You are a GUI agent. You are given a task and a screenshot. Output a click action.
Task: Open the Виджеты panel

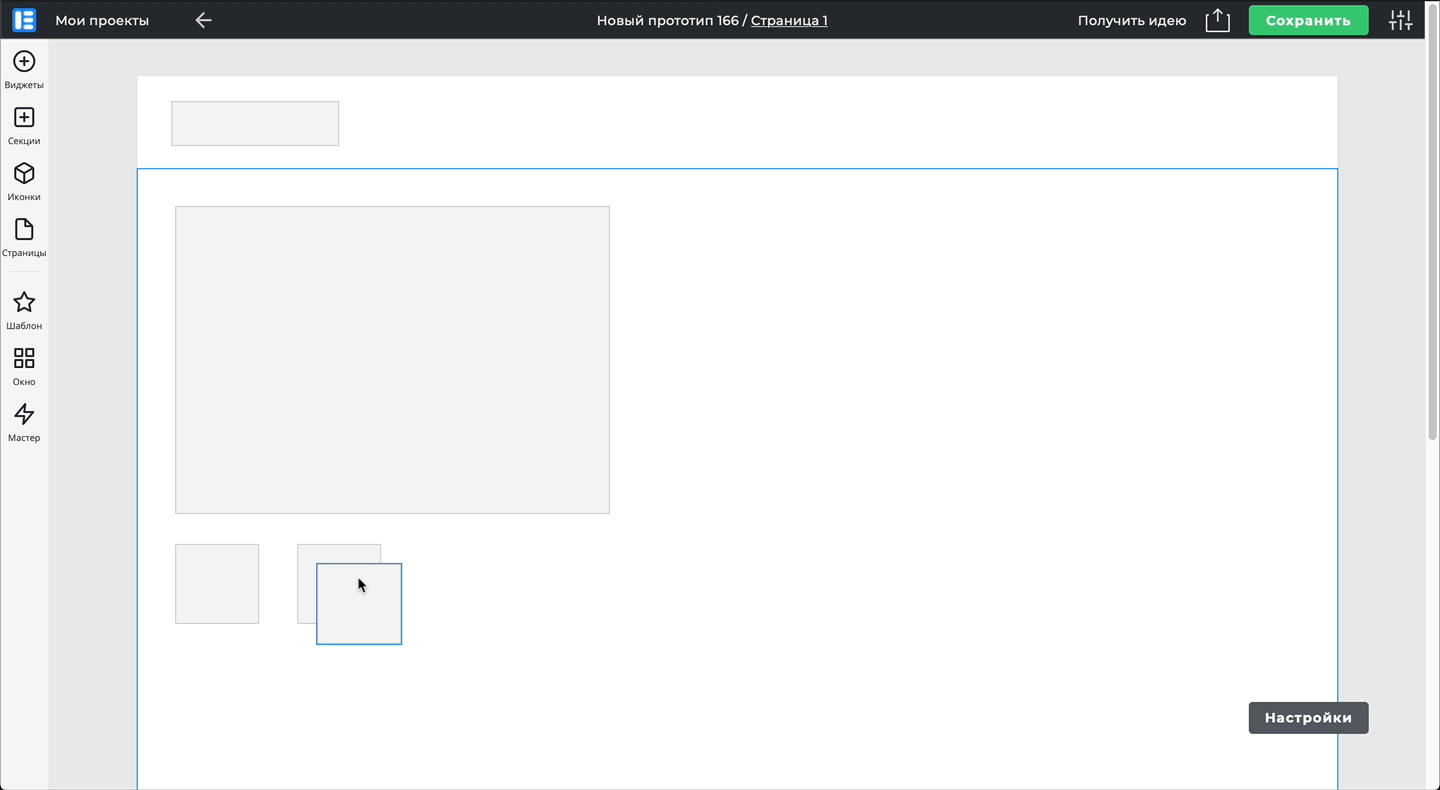[24, 70]
